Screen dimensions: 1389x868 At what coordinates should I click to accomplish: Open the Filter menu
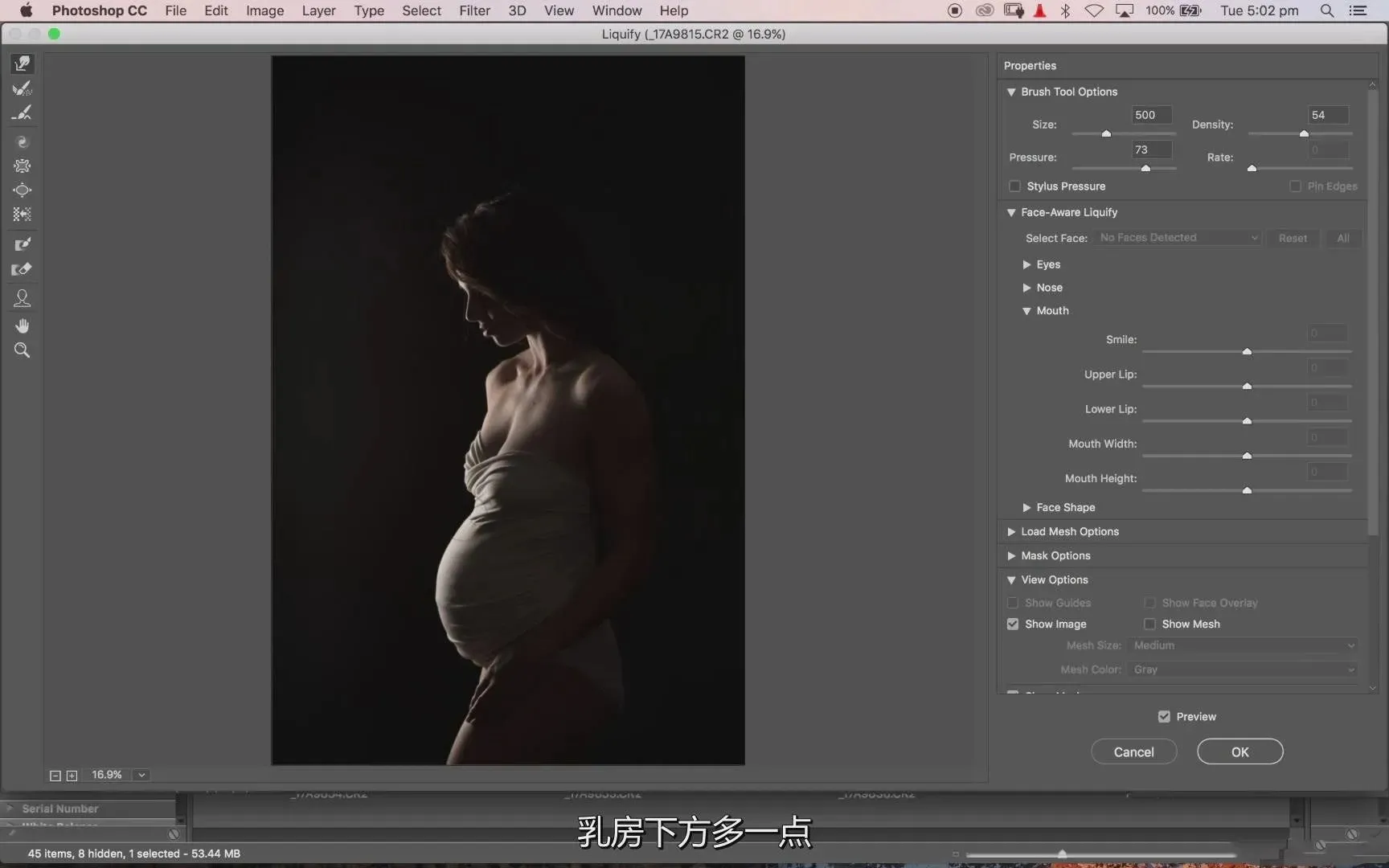click(x=474, y=10)
